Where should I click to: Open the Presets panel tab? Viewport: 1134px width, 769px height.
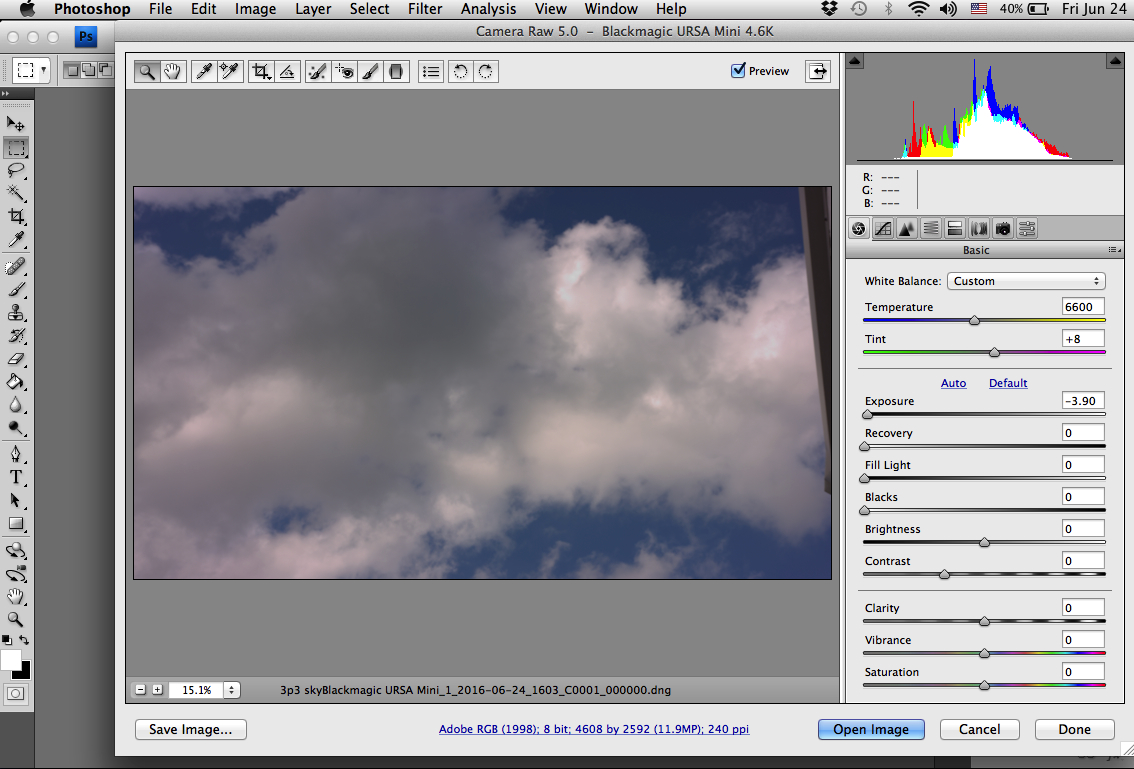1027,229
